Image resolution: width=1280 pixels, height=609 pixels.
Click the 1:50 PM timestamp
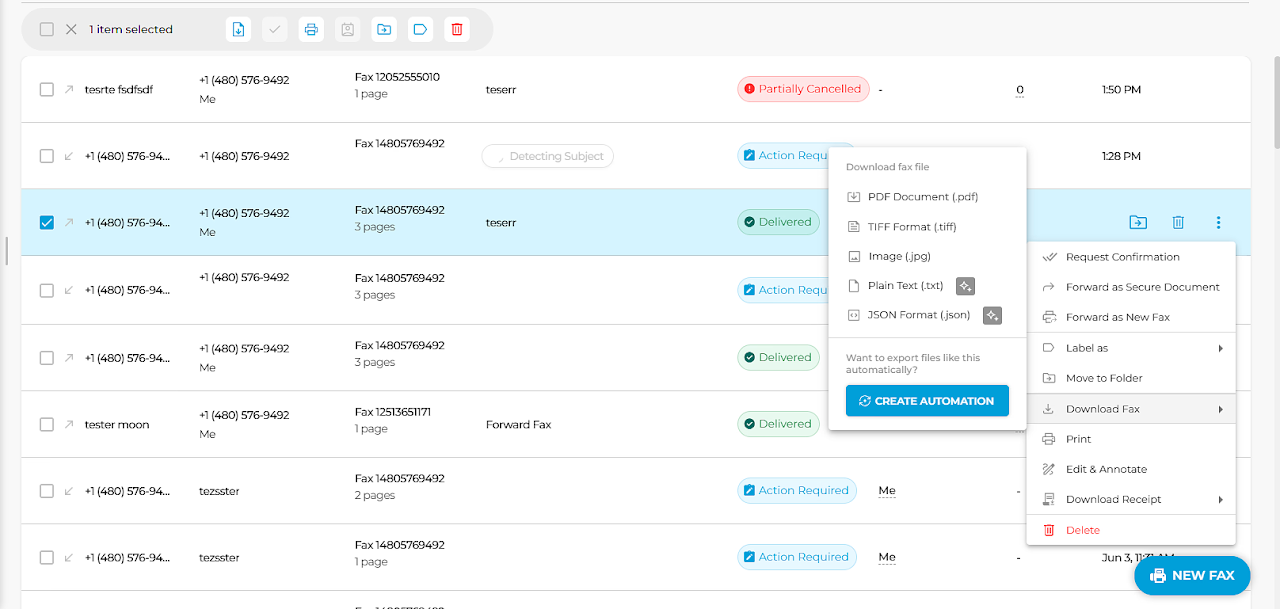(1121, 89)
